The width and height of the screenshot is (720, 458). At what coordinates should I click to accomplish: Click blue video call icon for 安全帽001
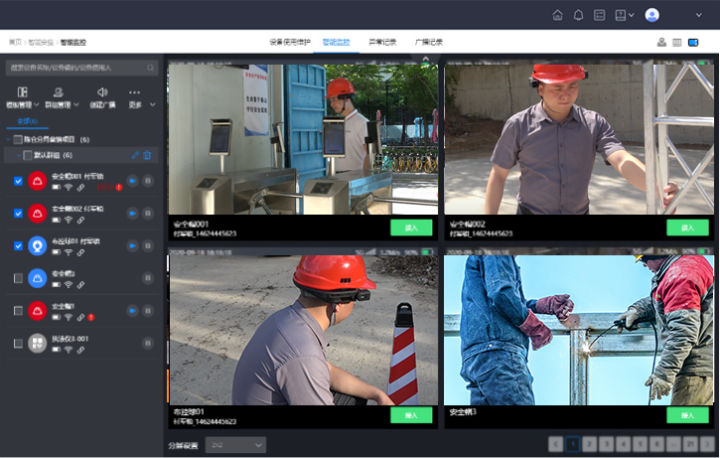tap(132, 181)
